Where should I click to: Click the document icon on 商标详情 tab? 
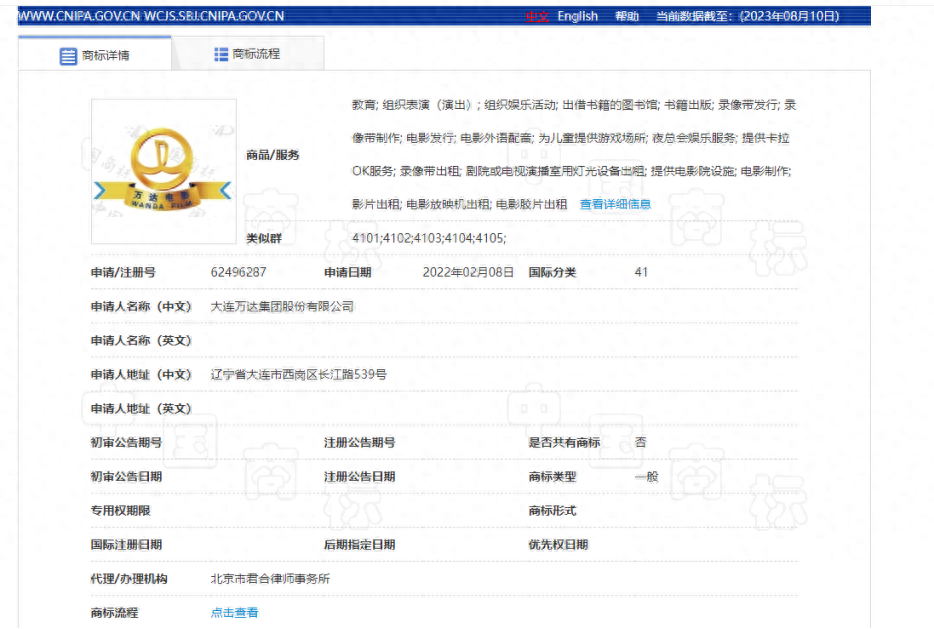(x=64, y=54)
